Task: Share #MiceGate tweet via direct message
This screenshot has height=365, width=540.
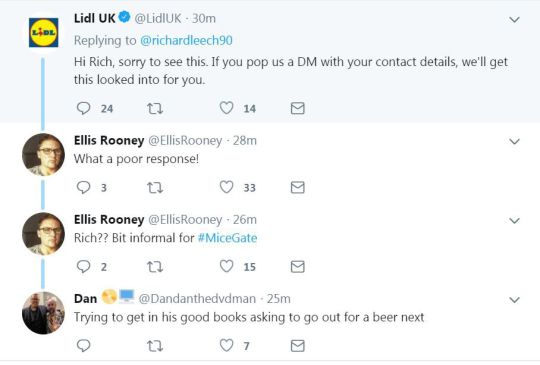Action: pyautogui.click(x=298, y=267)
